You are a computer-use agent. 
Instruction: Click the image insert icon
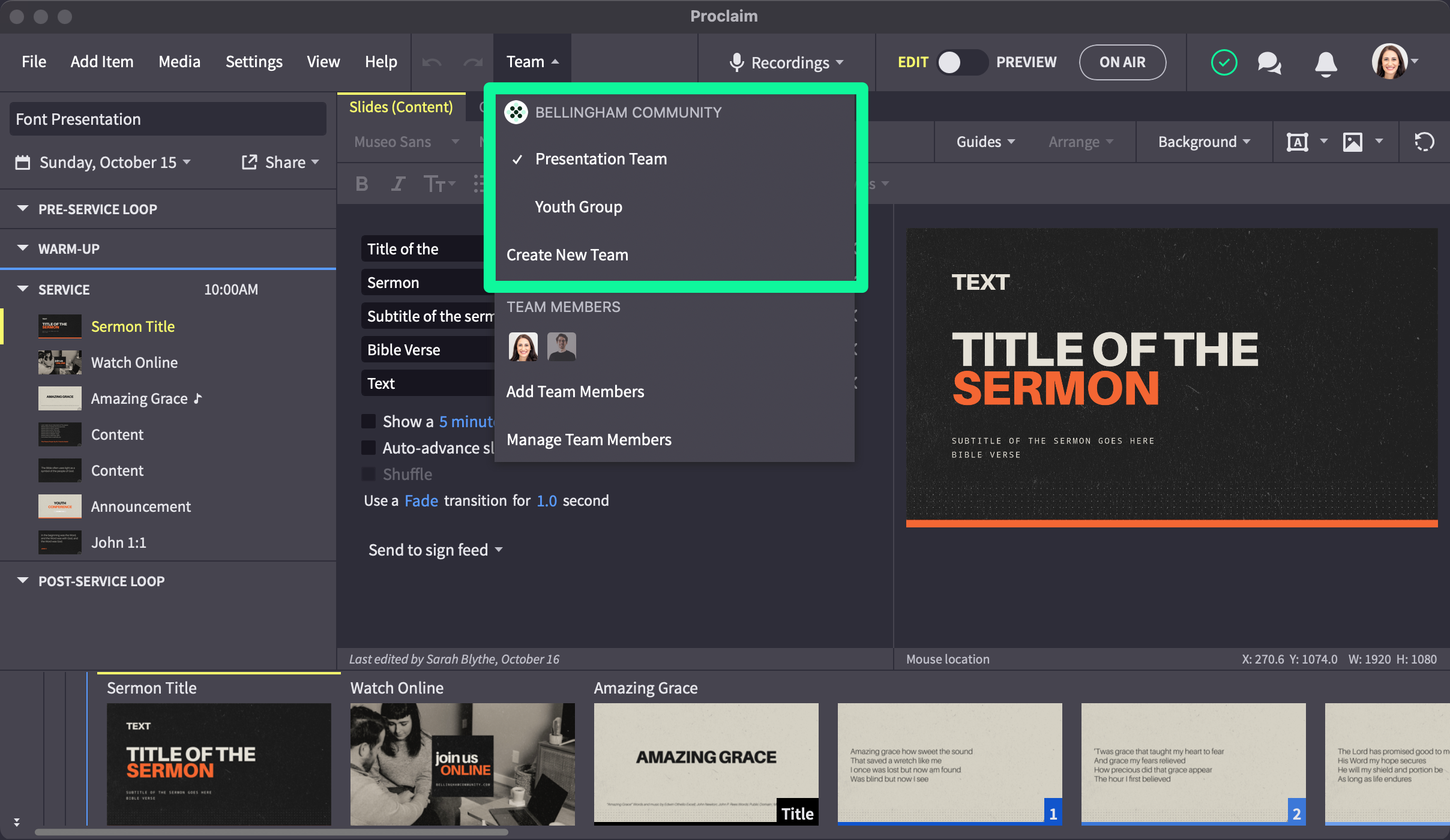pos(1353,142)
